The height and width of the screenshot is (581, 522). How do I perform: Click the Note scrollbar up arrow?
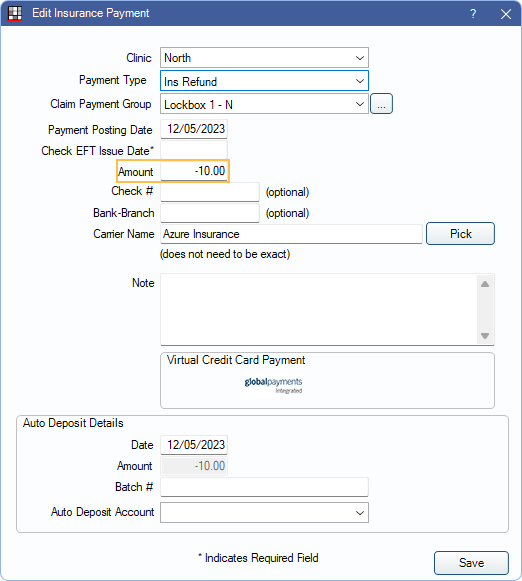[485, 284]
